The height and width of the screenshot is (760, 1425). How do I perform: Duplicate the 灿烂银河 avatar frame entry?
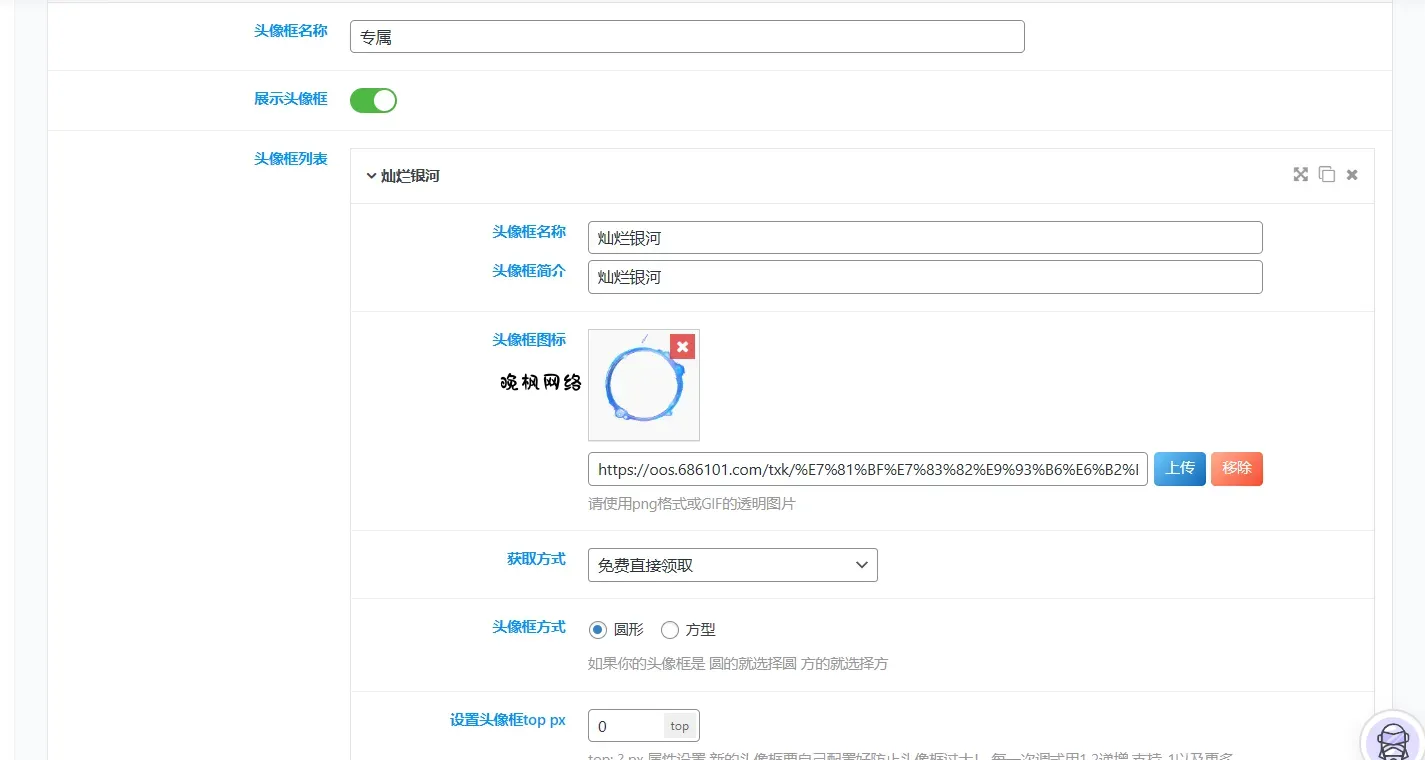[1326, 175]
